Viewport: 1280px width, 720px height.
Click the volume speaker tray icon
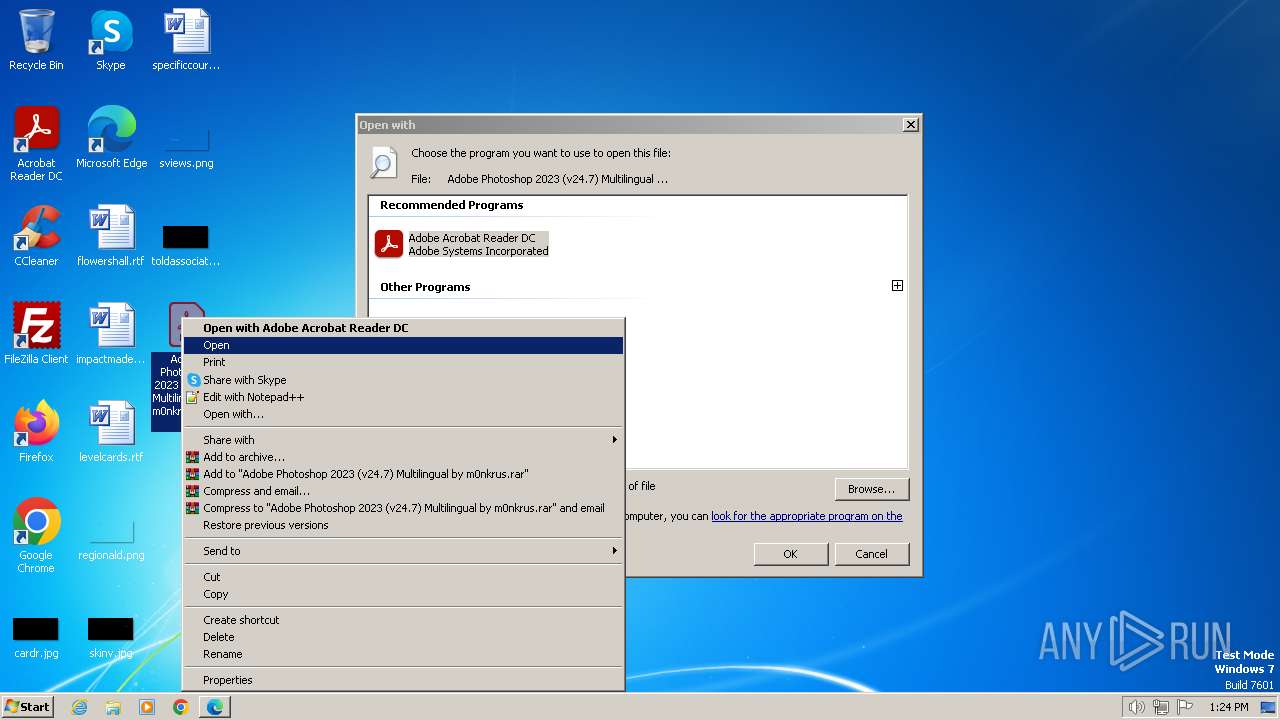[x=1137, y=707]
